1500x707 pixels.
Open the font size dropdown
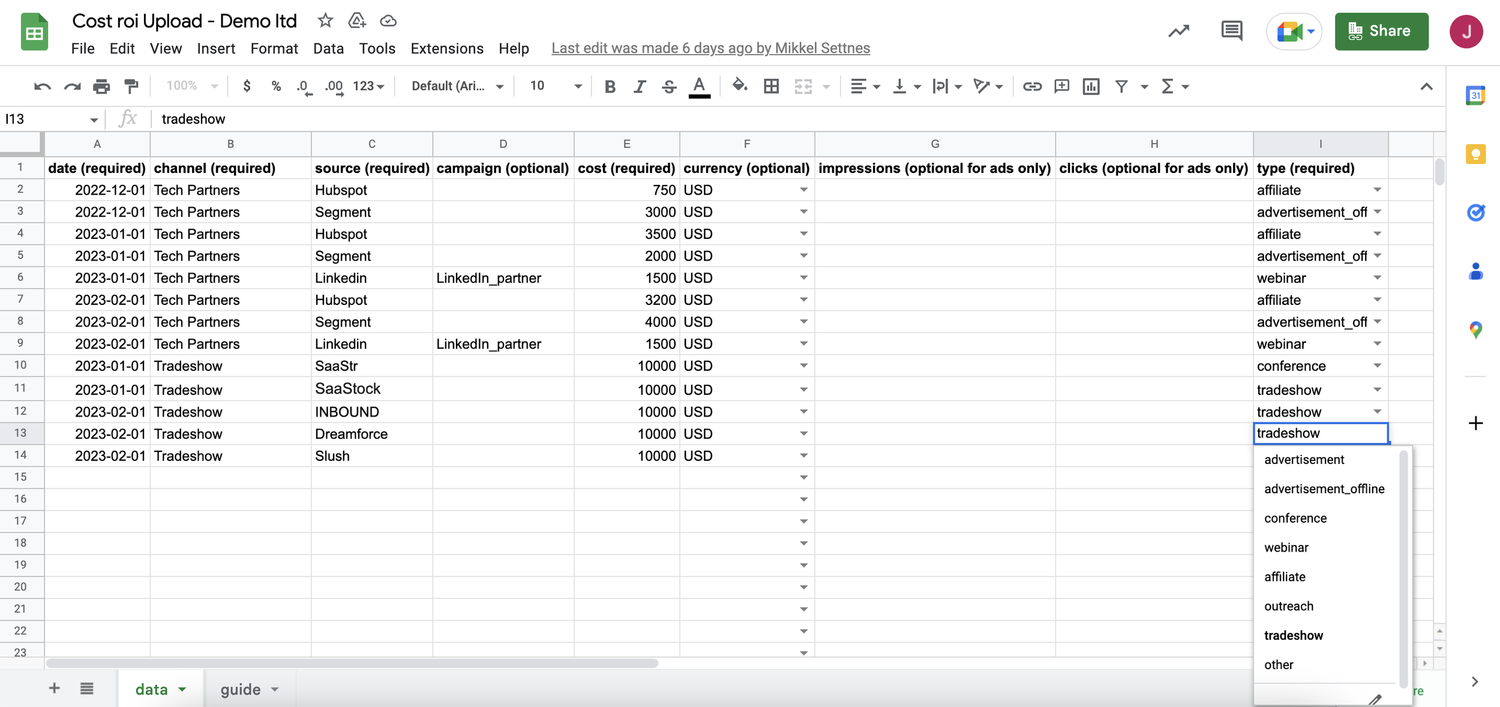[x=555, y=87]
